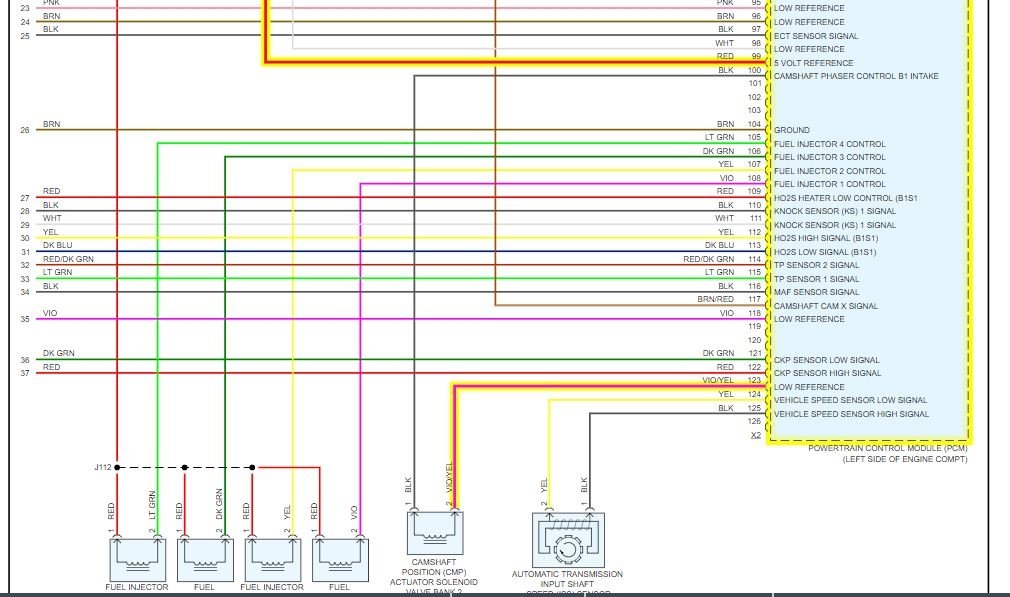Click the vertical 'DK GRN' label above injector
This screenshot has height=597, width=1010.
220,504
